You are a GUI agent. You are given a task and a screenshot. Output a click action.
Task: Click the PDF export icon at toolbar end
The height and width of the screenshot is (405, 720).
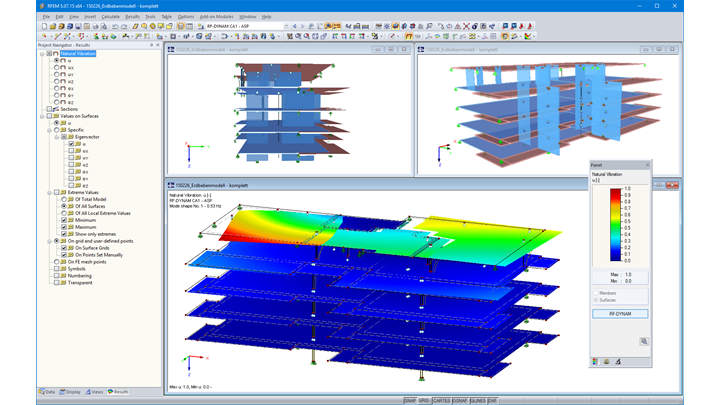point(530,26)
